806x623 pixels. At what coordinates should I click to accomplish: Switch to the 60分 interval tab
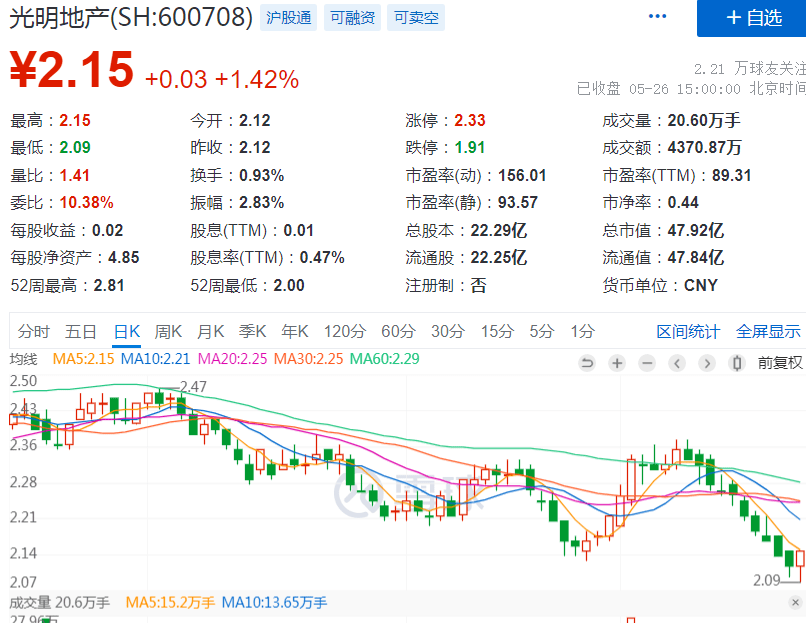398,332
